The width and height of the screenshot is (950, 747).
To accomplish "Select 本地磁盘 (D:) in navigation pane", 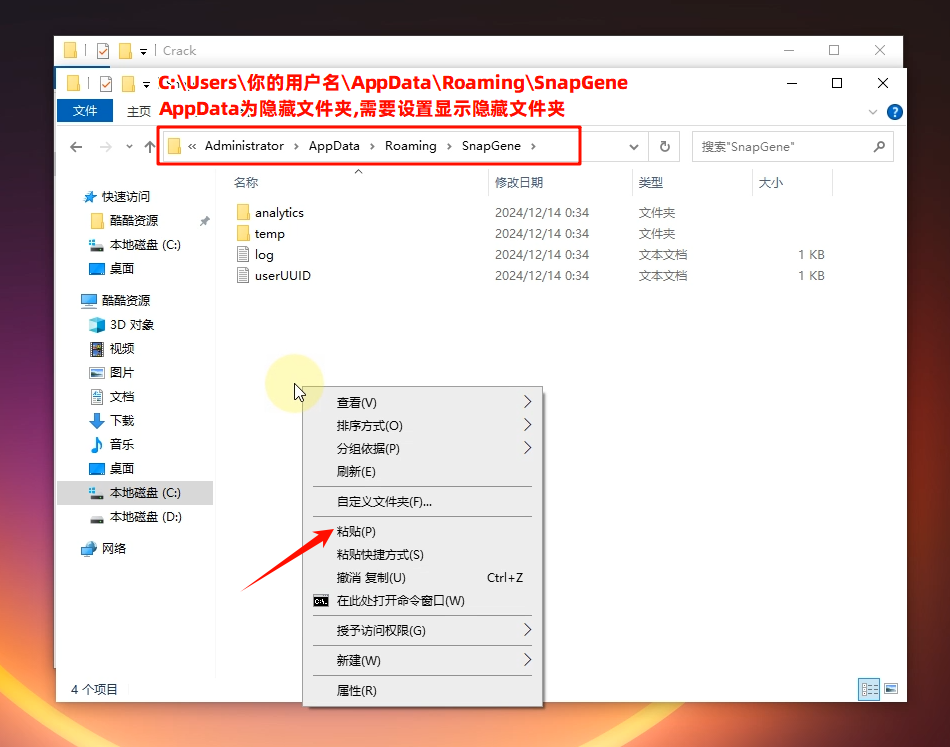I will [x=145, y=517].
